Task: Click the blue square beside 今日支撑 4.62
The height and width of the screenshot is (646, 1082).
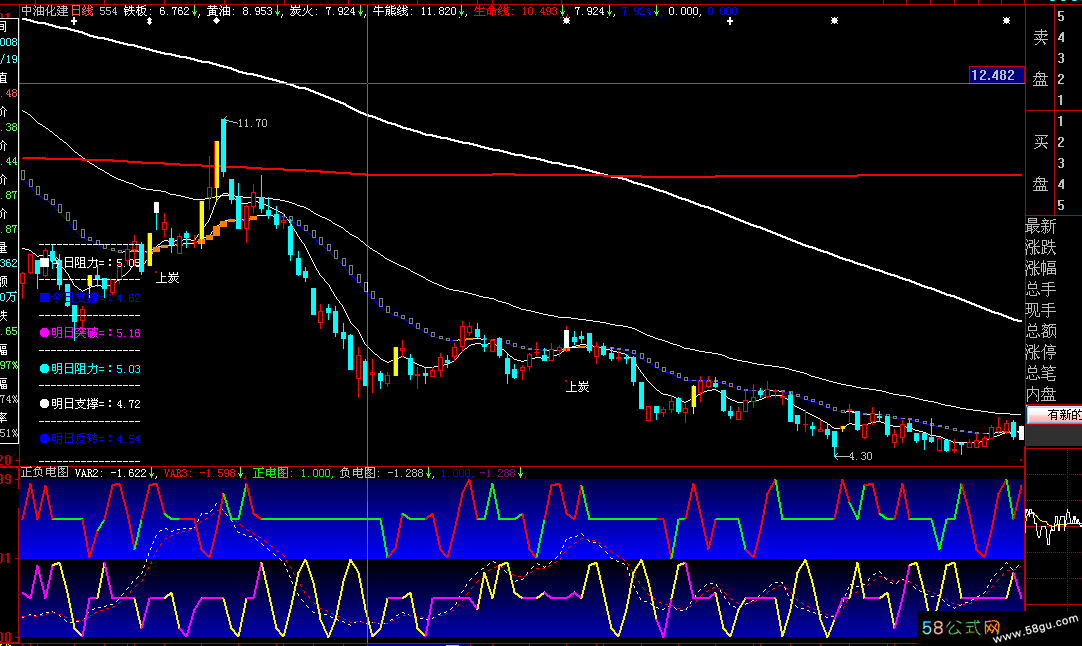Action: [x=44, y=297]
